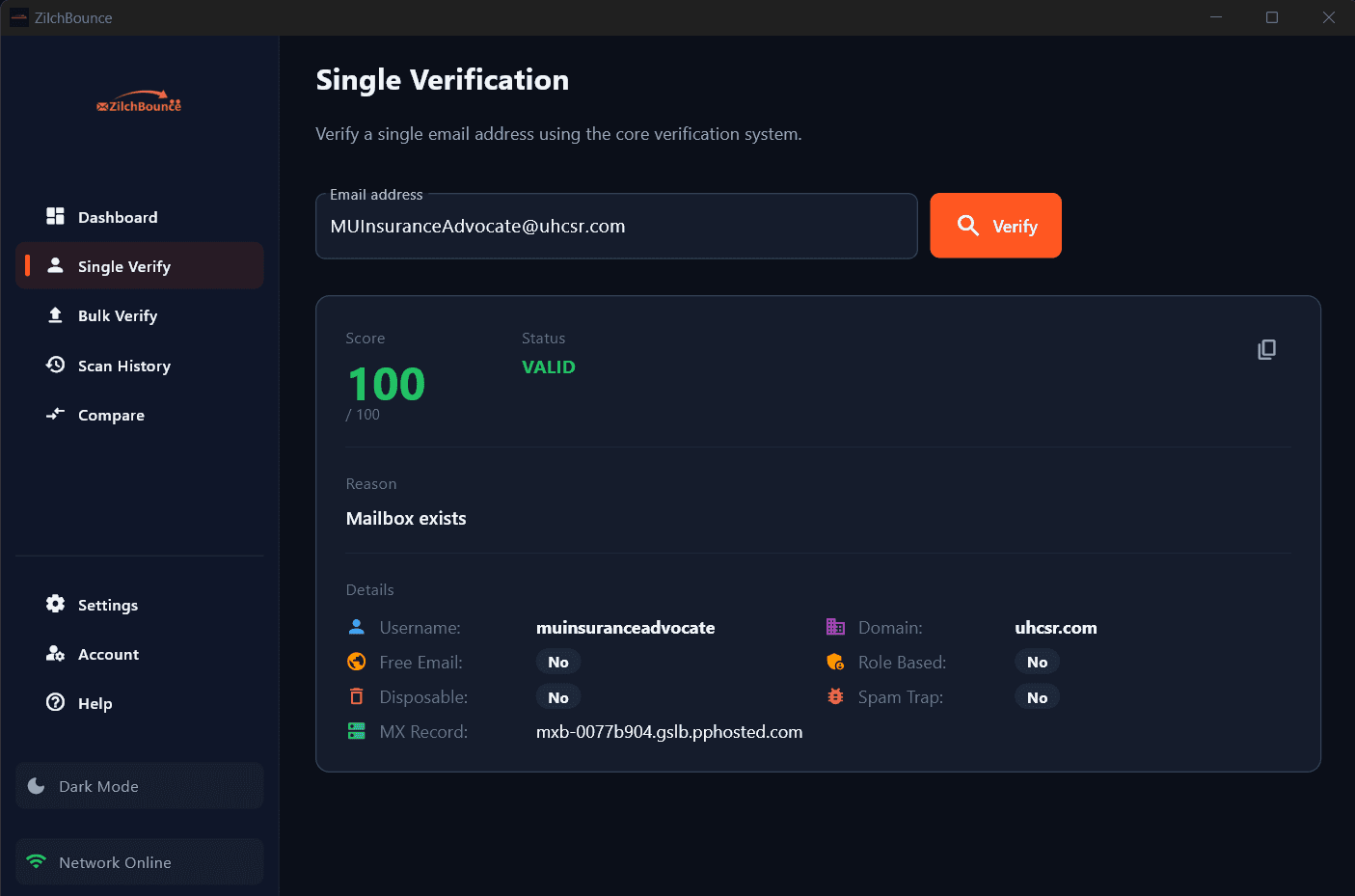This screenshot has height=896, width=1355.
Task: Click the Spam Trap bug icon
Action: (835, 696)
